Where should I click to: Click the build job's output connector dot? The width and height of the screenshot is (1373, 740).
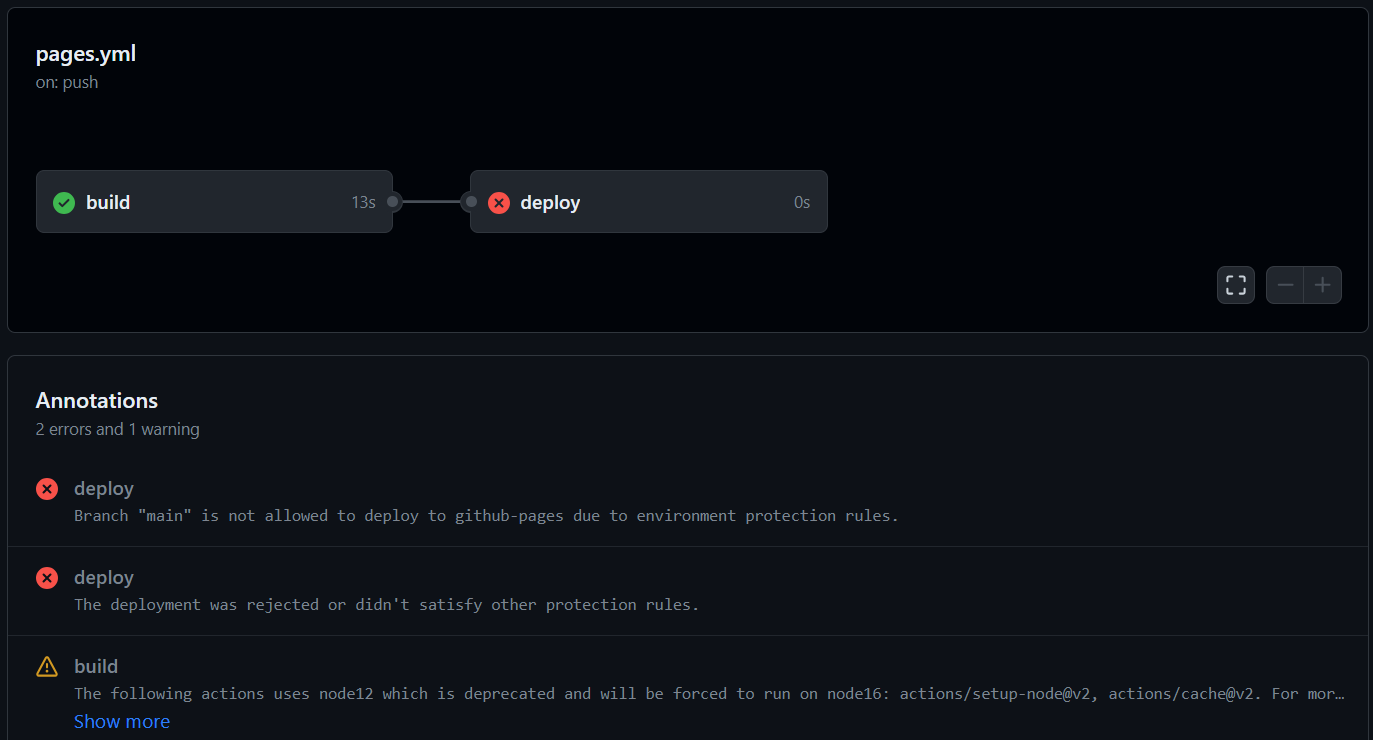(x=393, y=202)
